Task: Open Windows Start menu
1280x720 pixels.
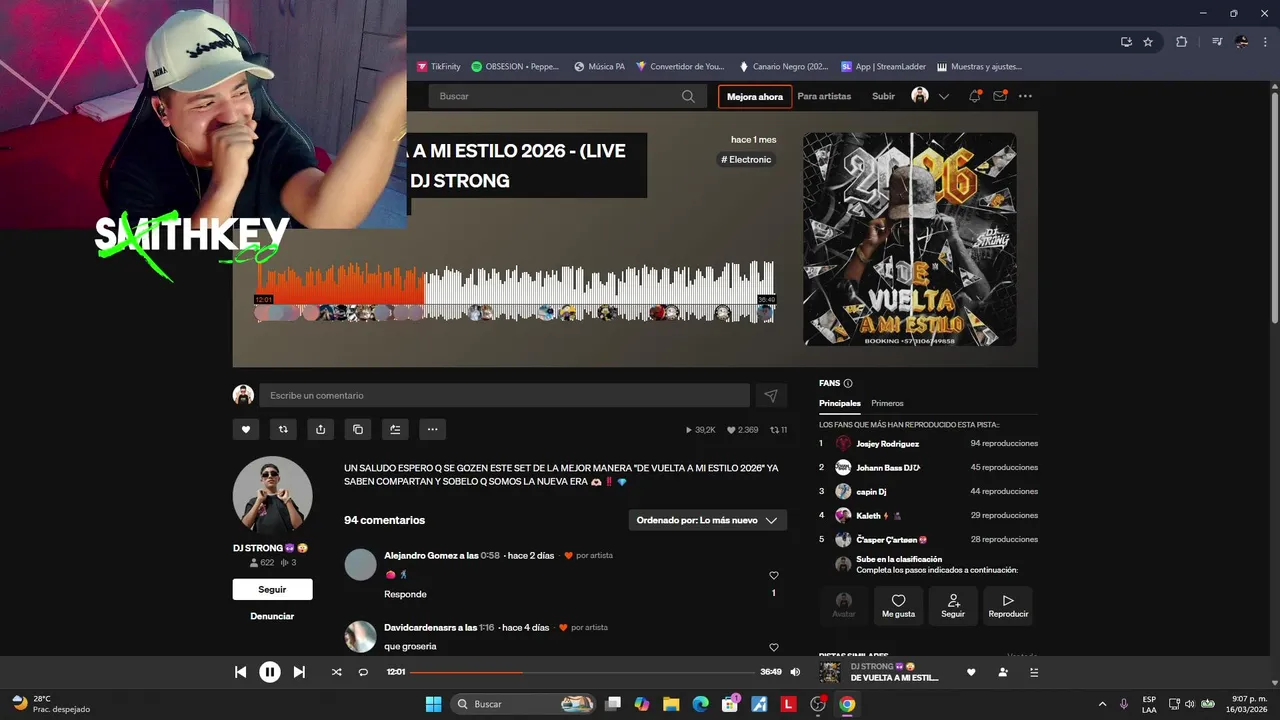Action: (x=433, y=704)
